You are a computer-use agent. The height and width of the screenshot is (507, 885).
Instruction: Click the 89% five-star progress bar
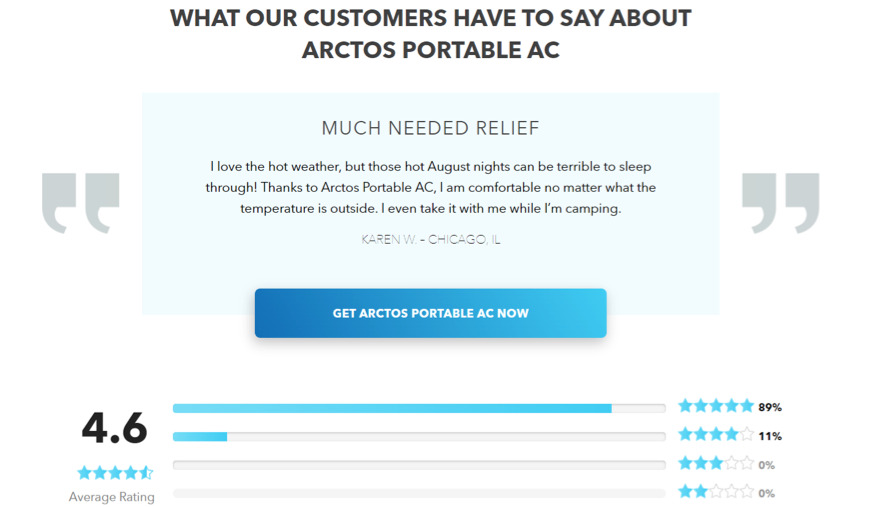[419, 408]
